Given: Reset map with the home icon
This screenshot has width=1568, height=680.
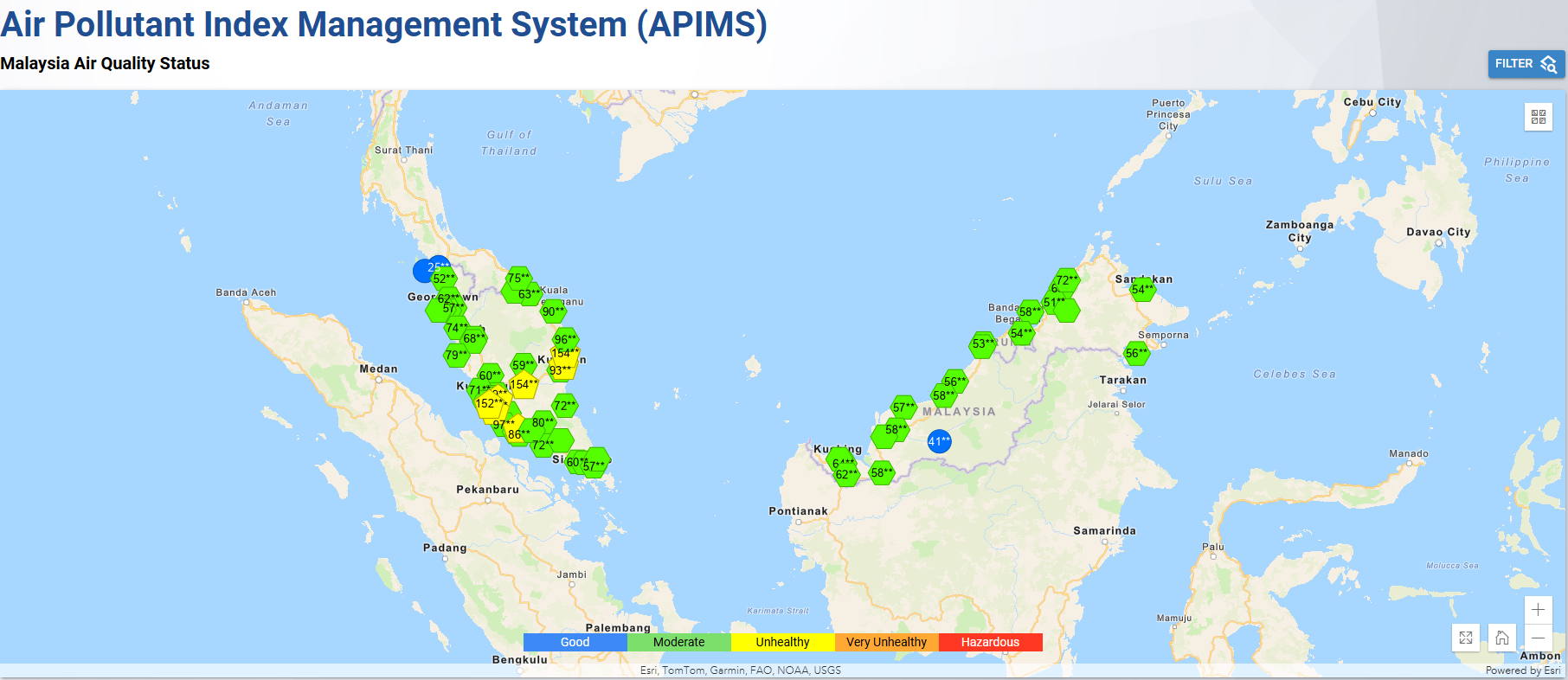Looking at the screenshot, I should [1502, 638].
